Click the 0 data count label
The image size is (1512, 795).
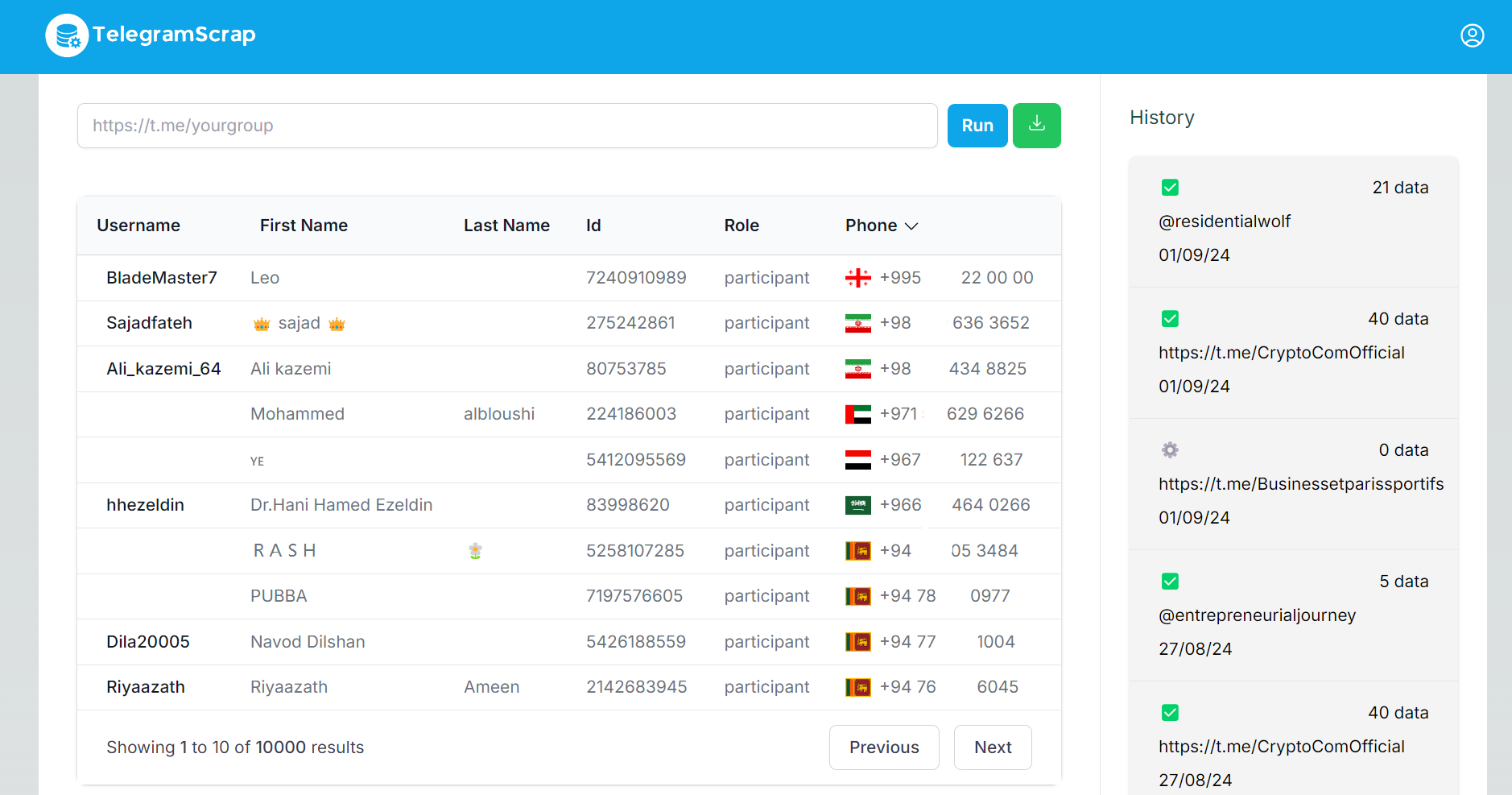[x=1403, y=450]
